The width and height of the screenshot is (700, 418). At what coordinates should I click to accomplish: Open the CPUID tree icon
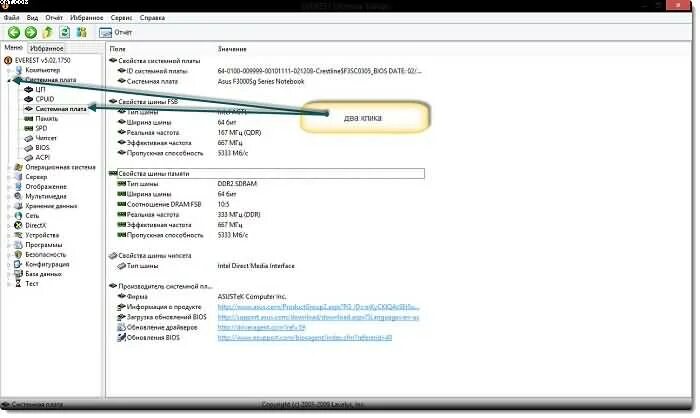pyautogui.click(x=29, y=99)
